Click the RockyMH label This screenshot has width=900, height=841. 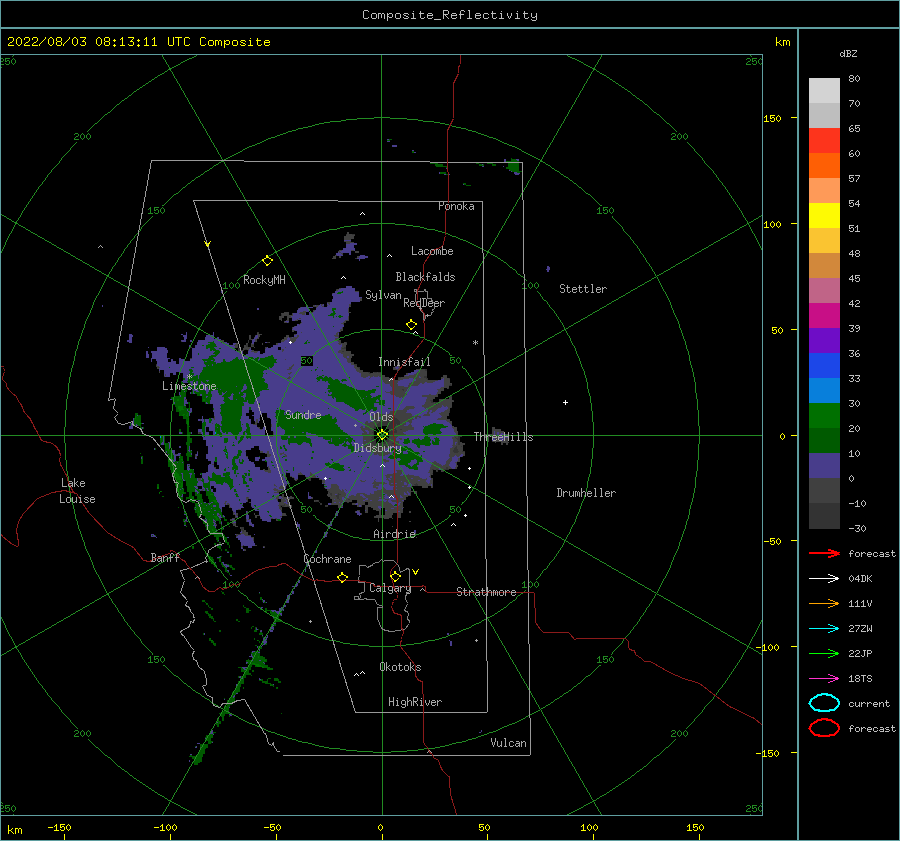click(x=264, y=280)
